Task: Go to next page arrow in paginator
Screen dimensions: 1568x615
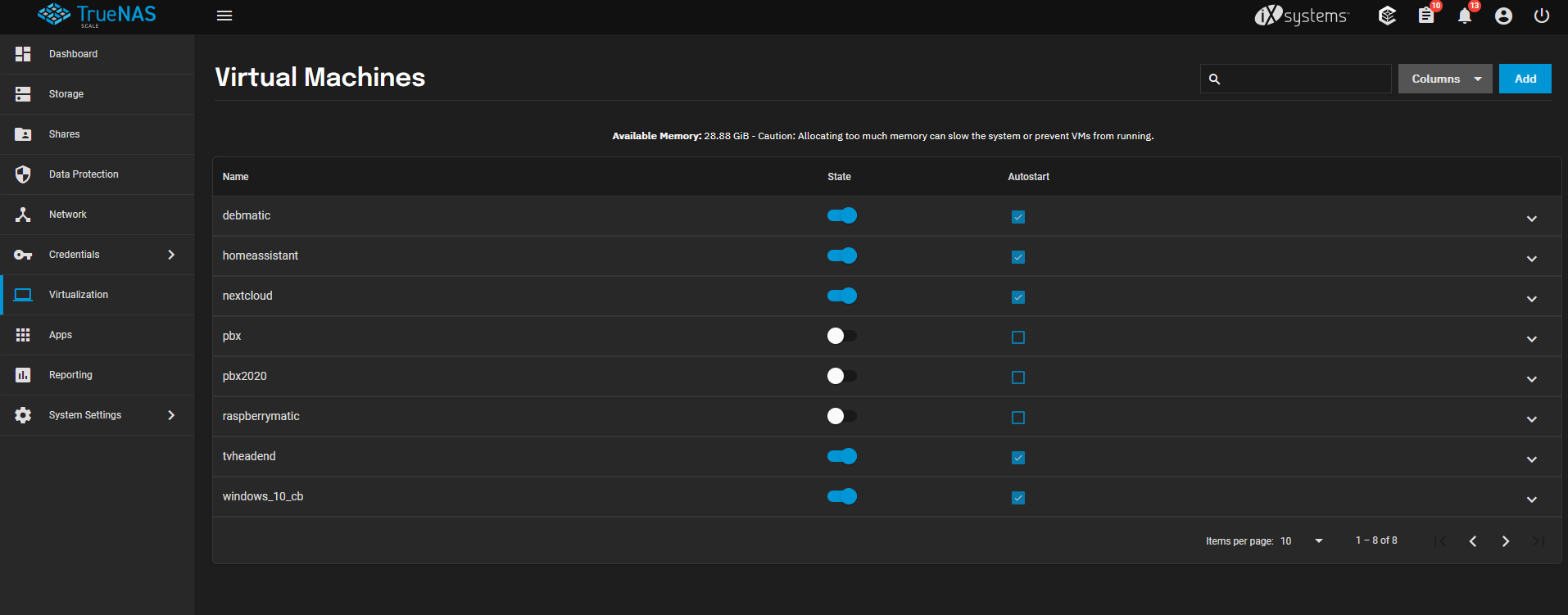Action: (x=1506, y=541)
